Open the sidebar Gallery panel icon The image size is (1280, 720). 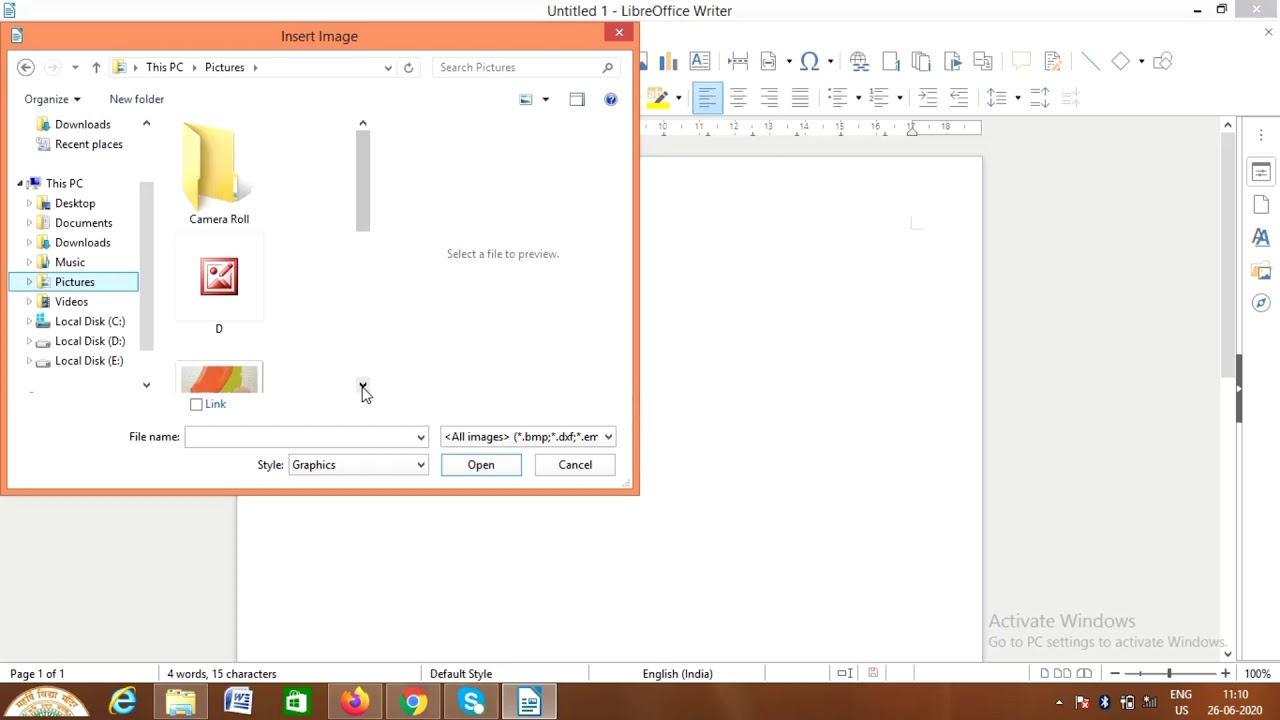point(1261,270)
